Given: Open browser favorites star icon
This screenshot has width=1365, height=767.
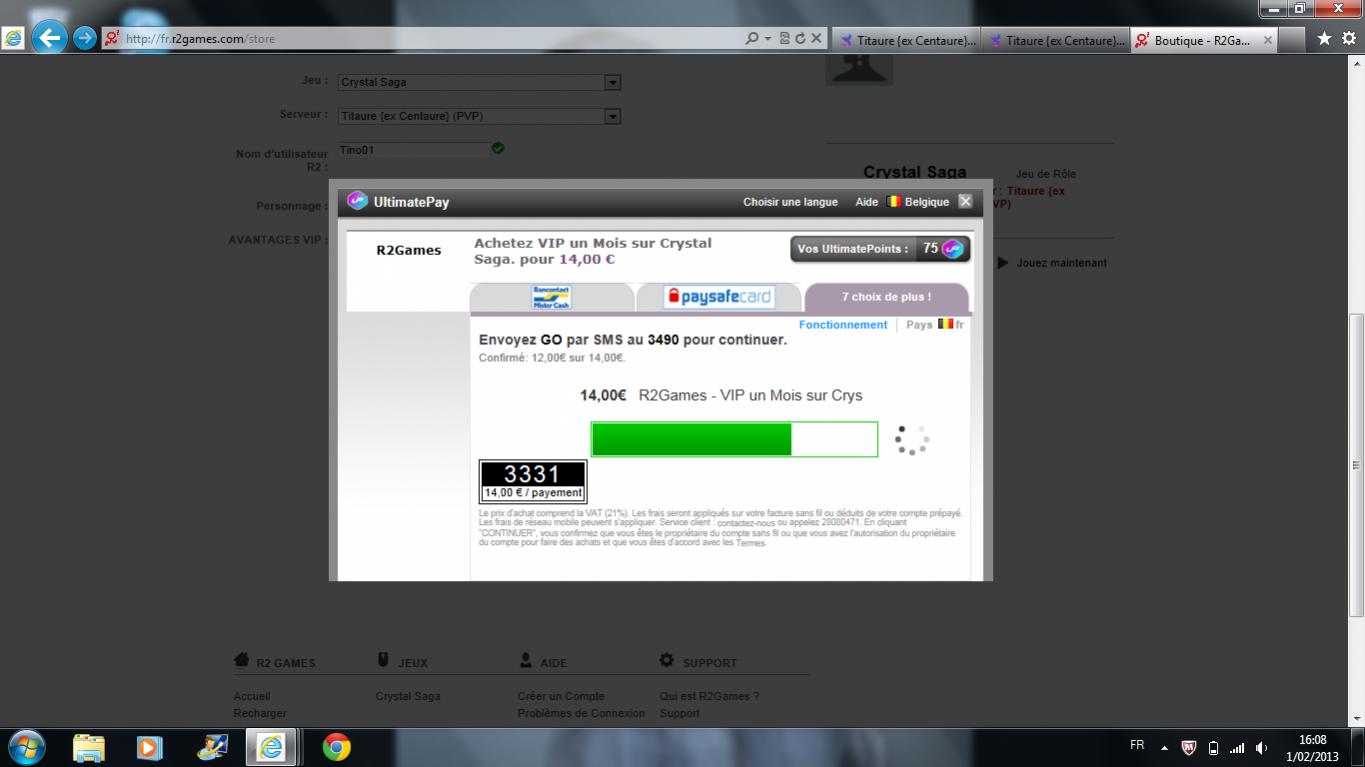Looking at the screenshot, I should pyautogui.click(x=1324, y=38).
